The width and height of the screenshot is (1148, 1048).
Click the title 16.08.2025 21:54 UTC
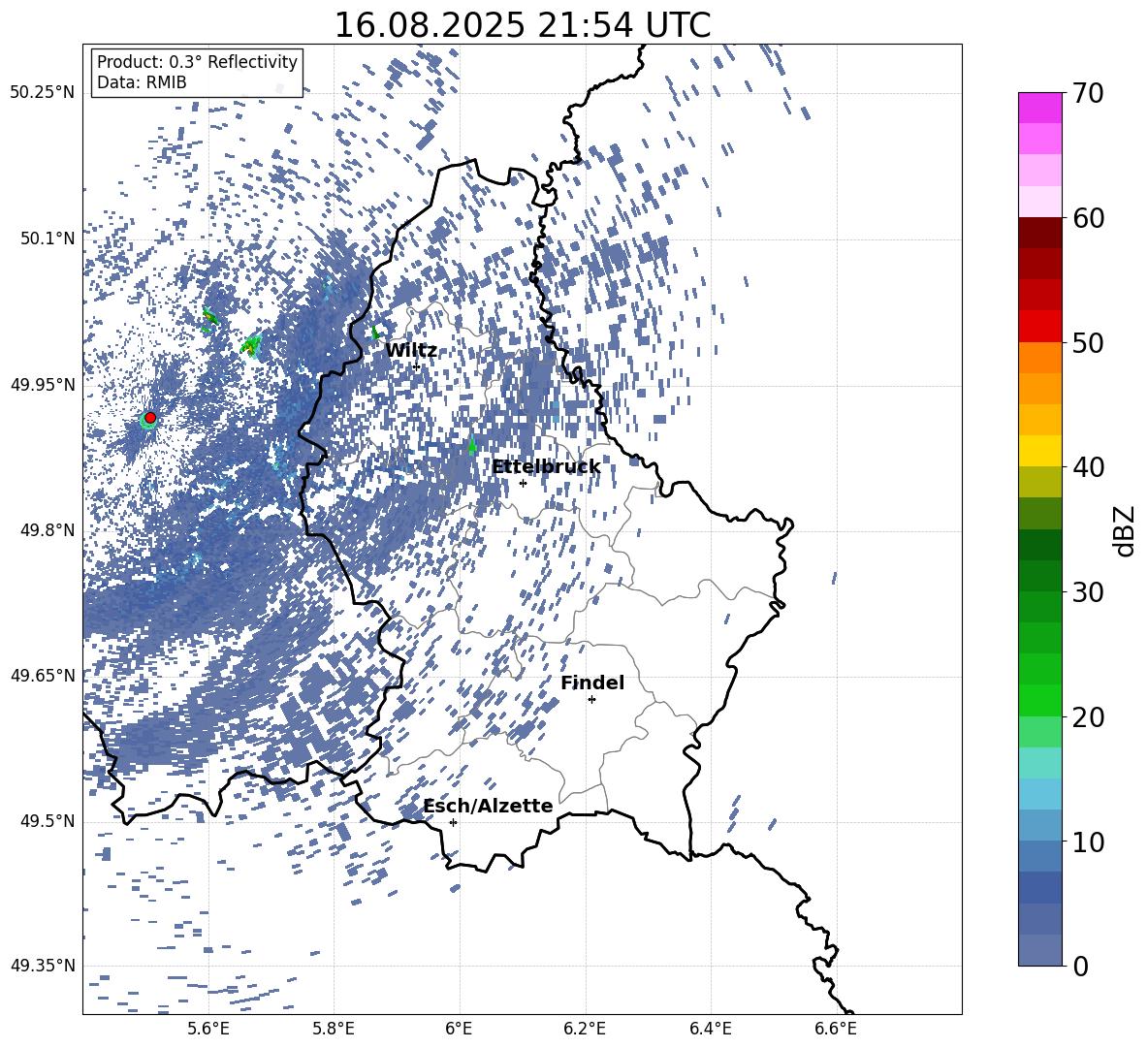[522, 25]
